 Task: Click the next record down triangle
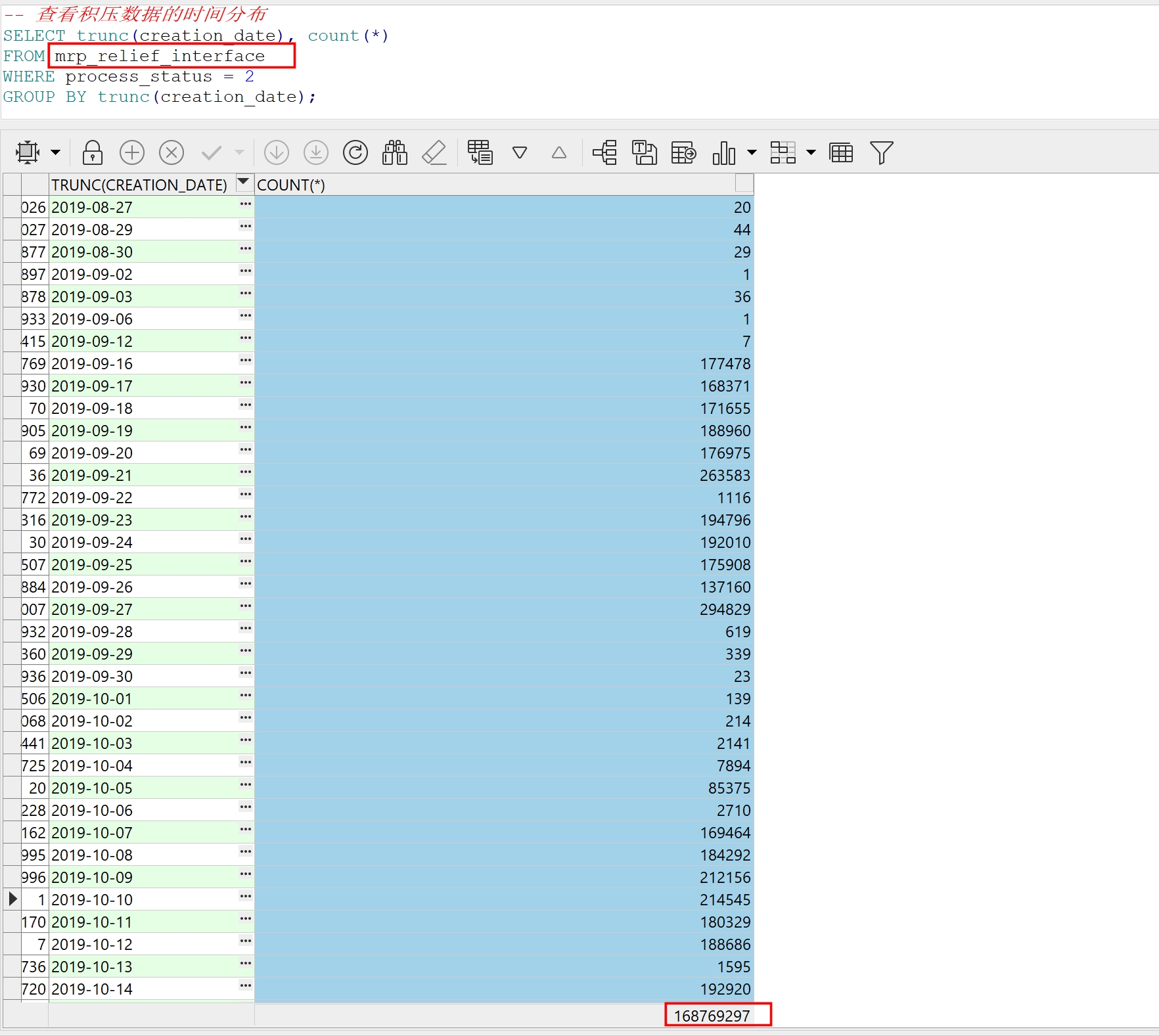click(520, 152)
